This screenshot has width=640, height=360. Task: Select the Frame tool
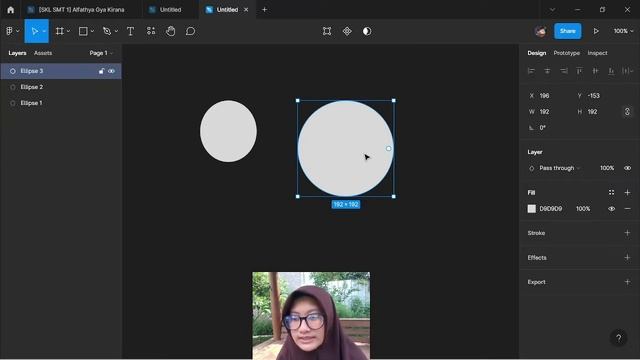60,31
